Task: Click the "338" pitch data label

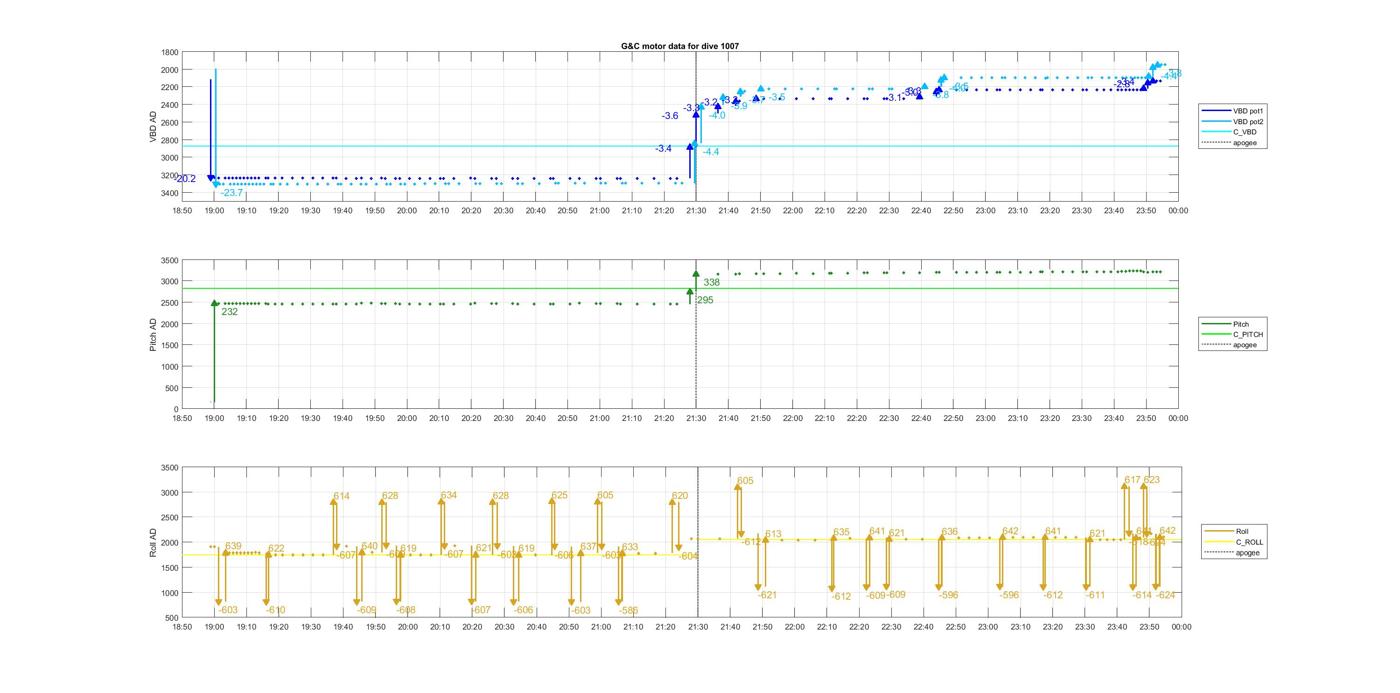Action: [x=712, y=282]
